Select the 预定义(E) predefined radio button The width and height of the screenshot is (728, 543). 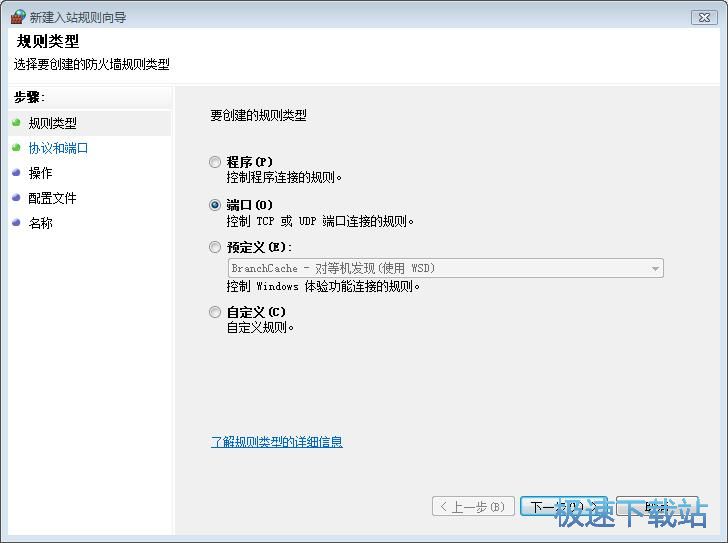tap(214, 247)
